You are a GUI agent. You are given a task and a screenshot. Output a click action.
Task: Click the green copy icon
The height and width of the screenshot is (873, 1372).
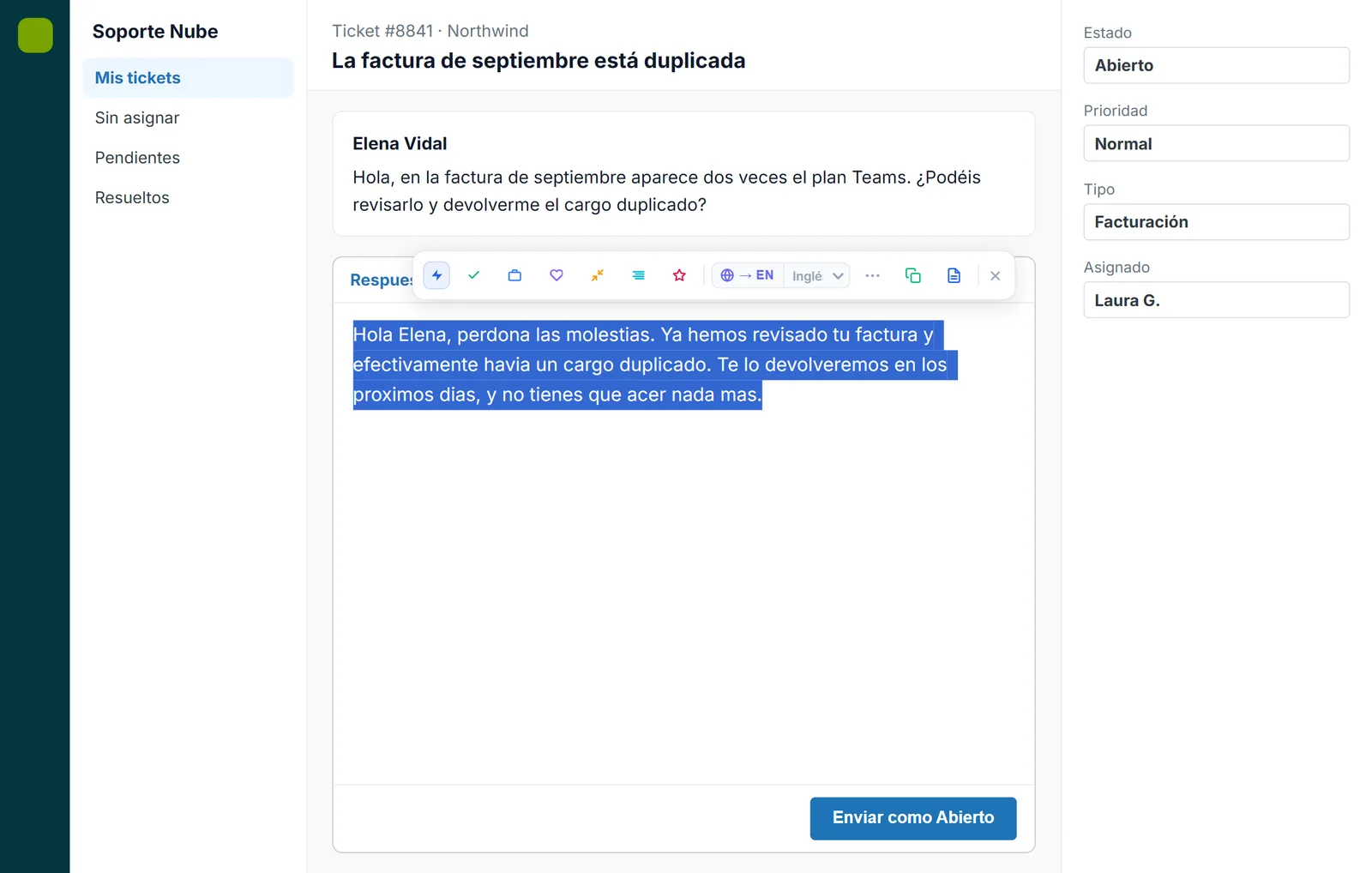(x=913, y=275)
